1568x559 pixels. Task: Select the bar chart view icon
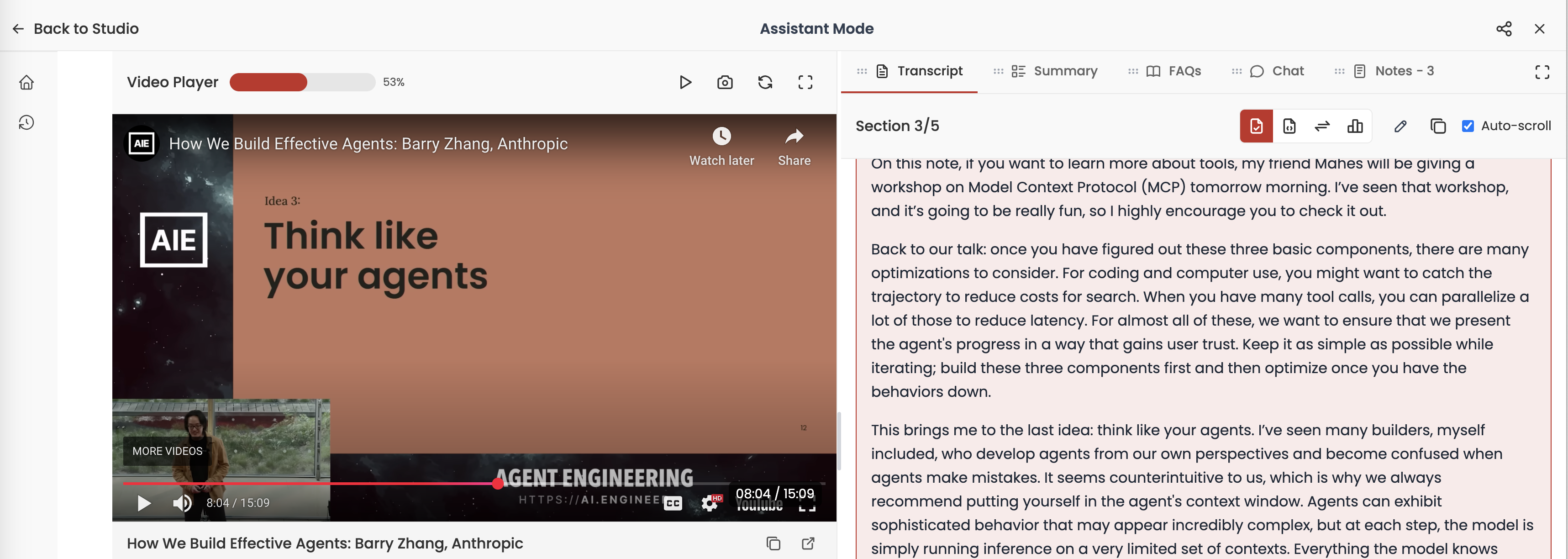1354,126
